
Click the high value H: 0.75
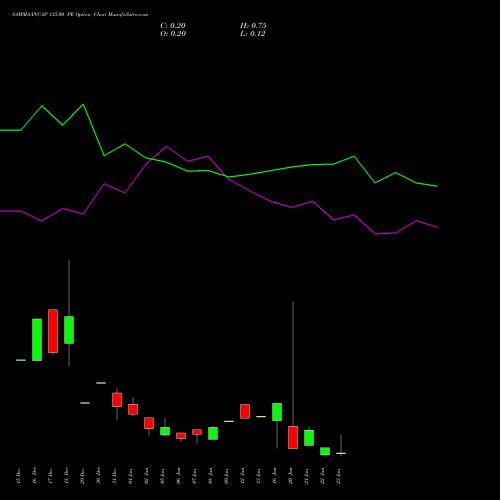(x=253, y=26)
